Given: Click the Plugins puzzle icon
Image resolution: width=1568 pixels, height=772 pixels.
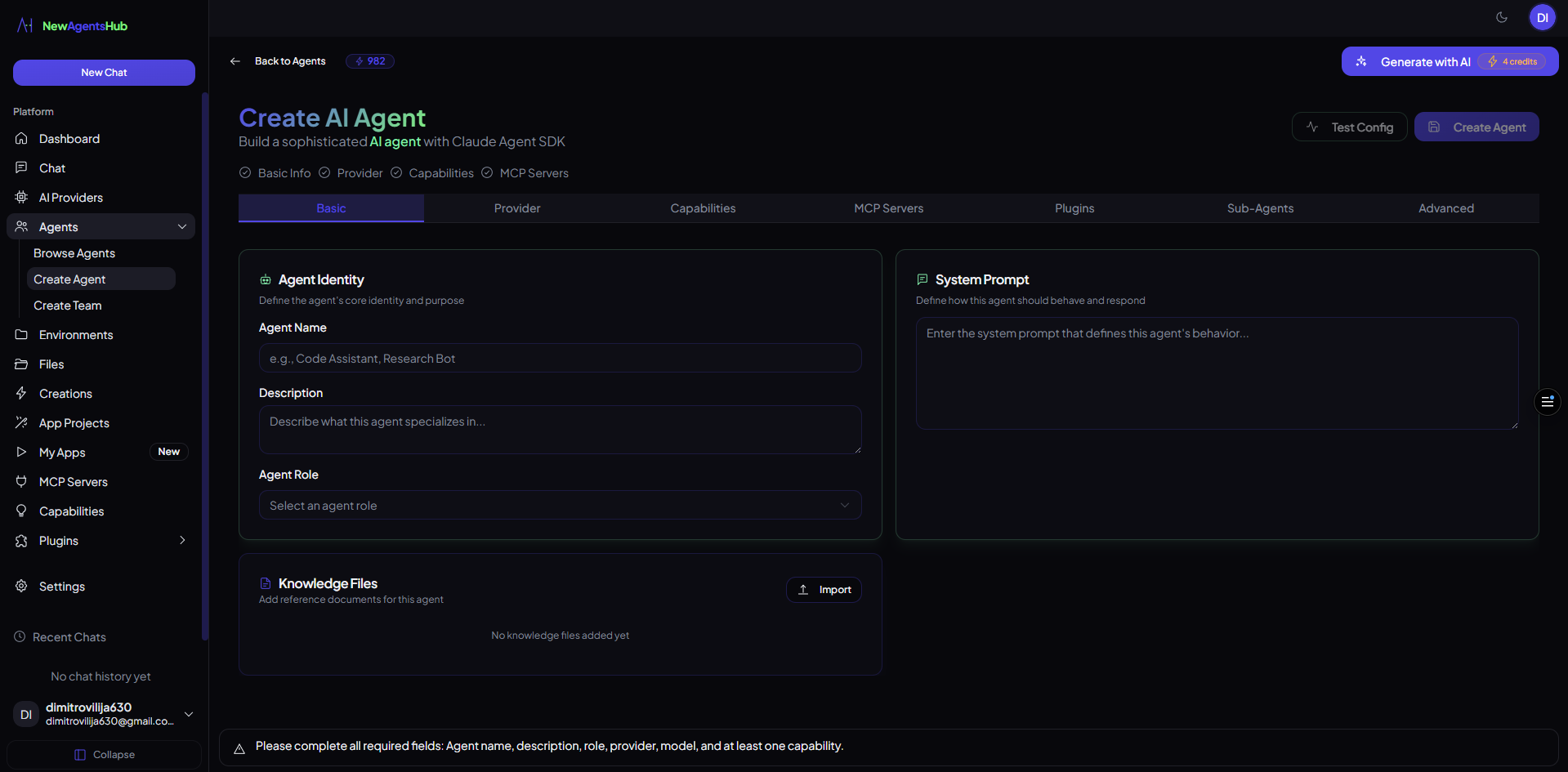Looking at the screenshot, I should [x=22, y=541].
